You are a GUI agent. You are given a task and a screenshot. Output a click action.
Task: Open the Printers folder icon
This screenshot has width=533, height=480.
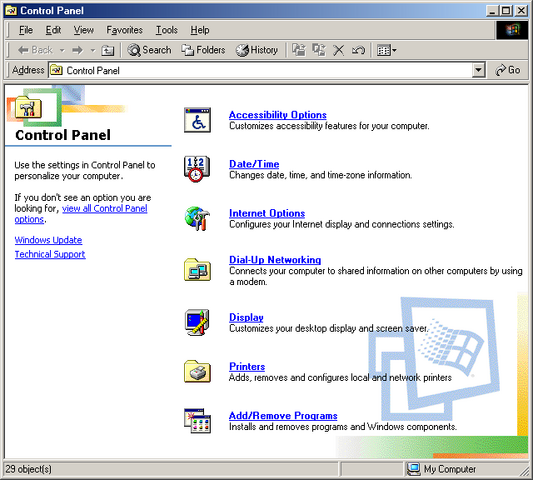[x=197, y=371]
